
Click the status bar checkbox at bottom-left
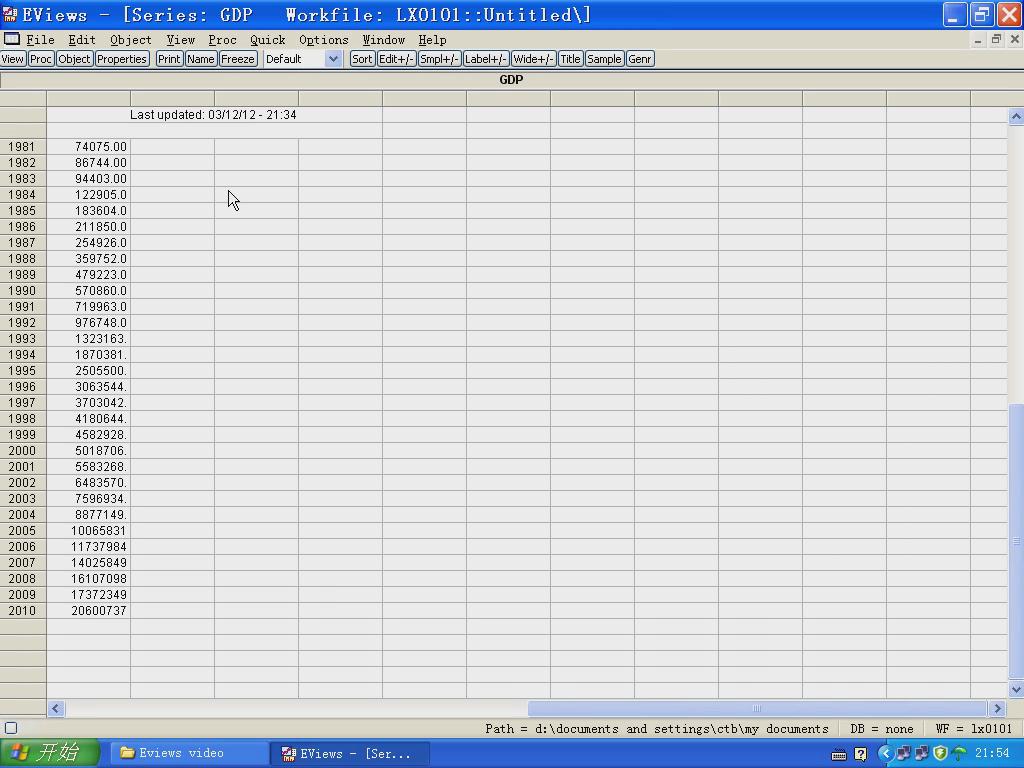point(11,728)
